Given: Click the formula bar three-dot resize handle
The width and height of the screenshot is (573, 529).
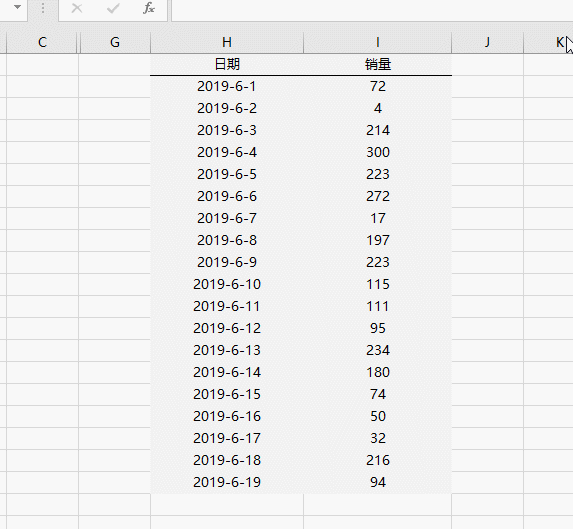Looking at the screenshot, I should pos(43,8).
